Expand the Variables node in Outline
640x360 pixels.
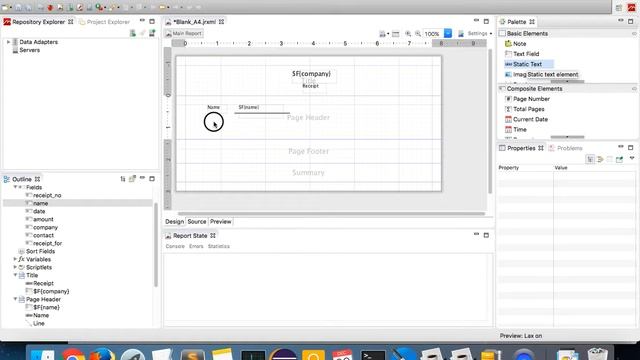(15, 259)
